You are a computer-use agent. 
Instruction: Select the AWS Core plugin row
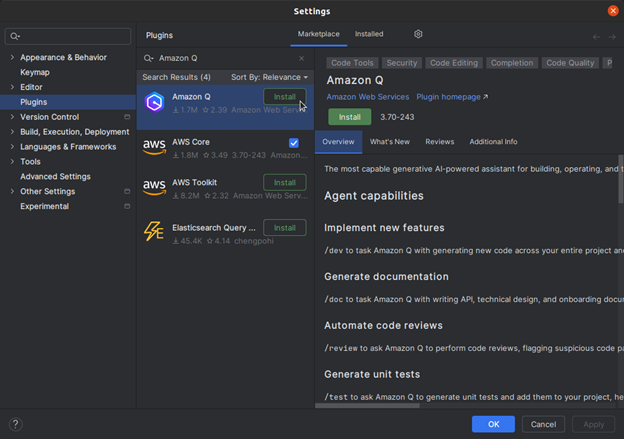tap(225, 148)
